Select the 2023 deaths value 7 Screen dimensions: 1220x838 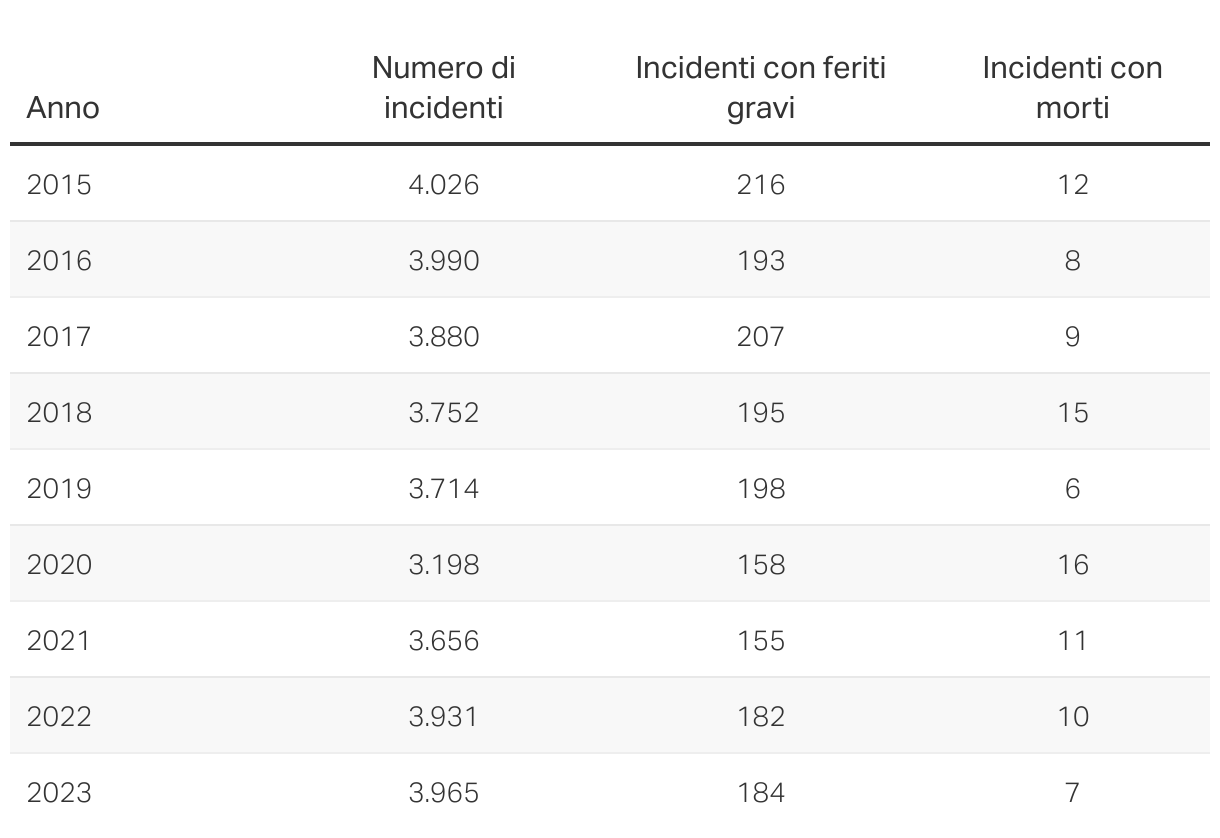click(1072, 793)
